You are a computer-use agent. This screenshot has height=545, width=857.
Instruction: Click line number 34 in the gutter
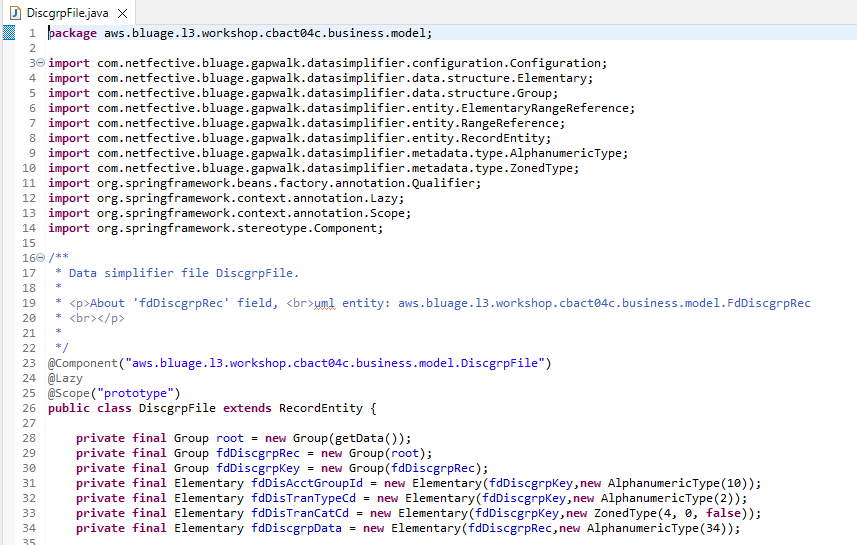[29, 528]
